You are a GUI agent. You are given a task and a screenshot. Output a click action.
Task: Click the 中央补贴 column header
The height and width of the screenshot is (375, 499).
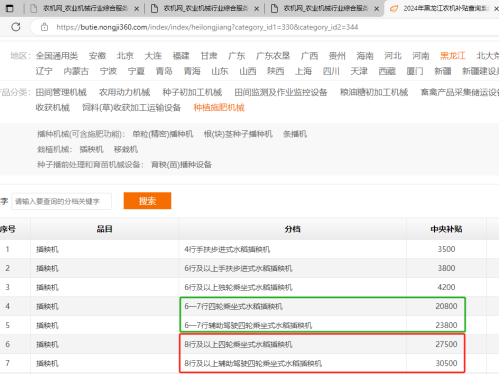[446, 229]
